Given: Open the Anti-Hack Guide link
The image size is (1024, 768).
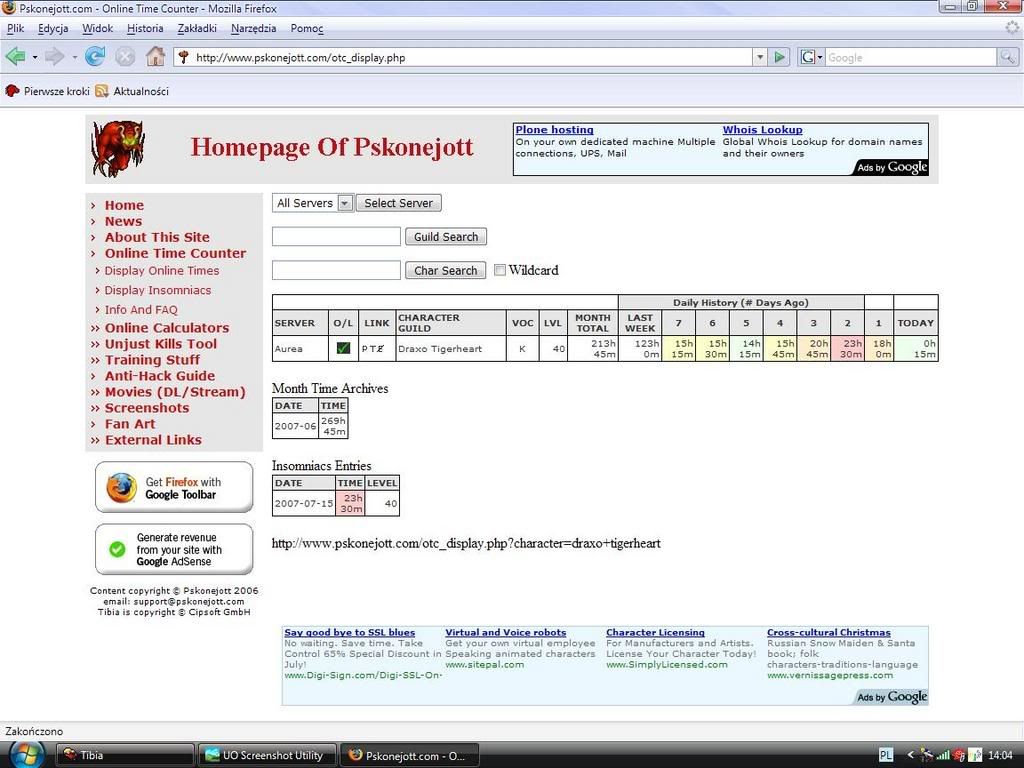Looking at the screenshot, I should pos(160,376).
